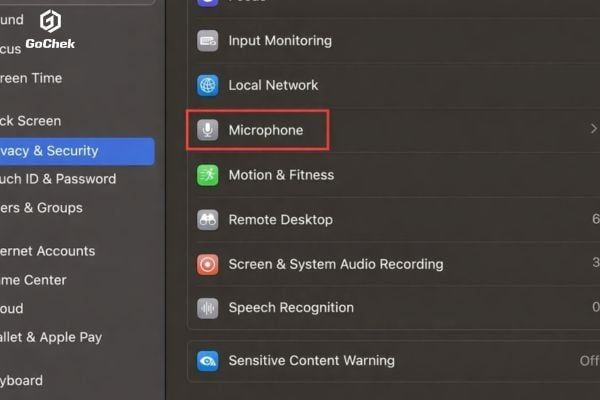Open Wallet & Apple Pay in the sidebar
This screenshot has height=400, width=600.
coord(52,337)
